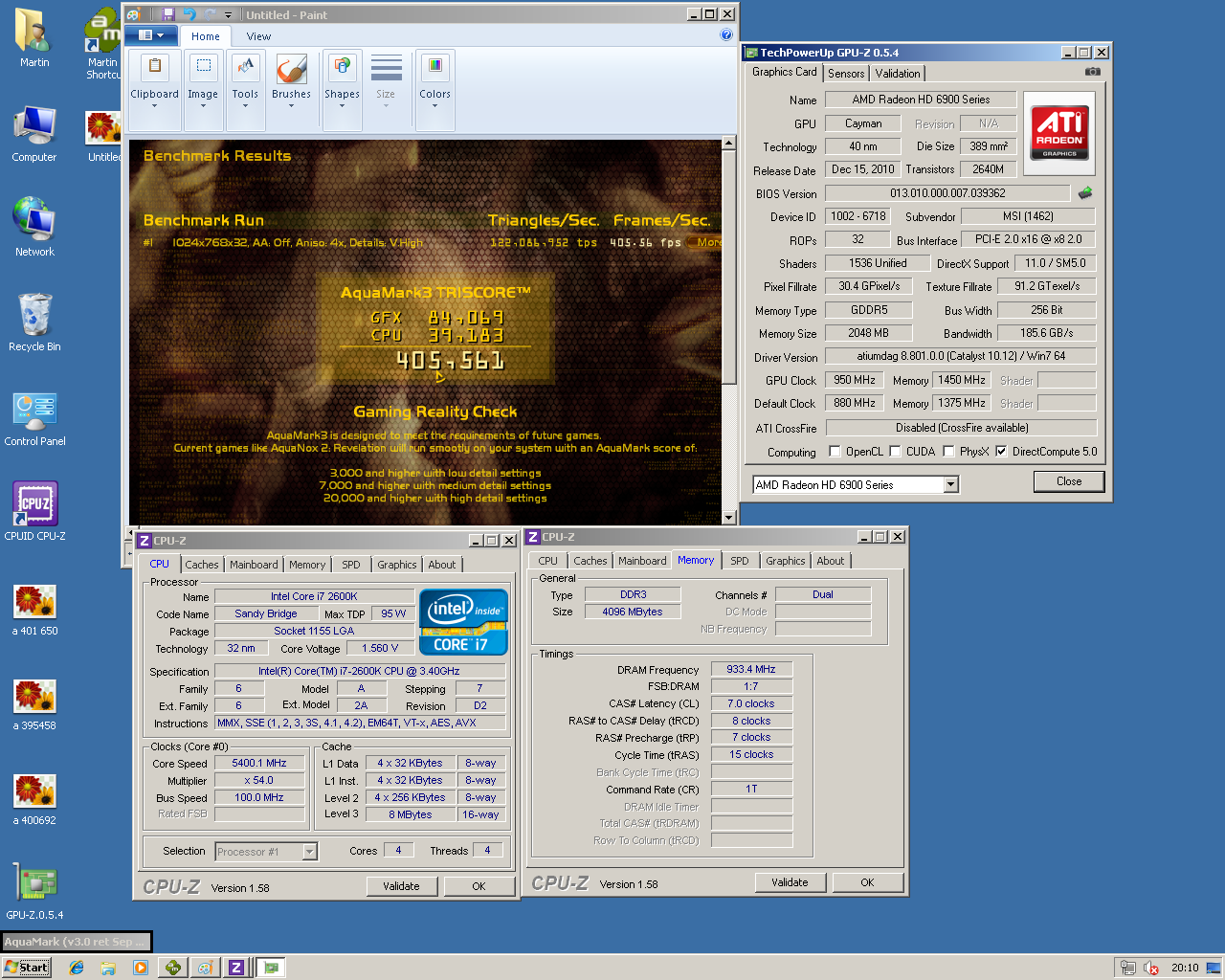Screen dimensions: 1225x980
Task: Click the network icon in the system tray
Action: coord(1128,968)
